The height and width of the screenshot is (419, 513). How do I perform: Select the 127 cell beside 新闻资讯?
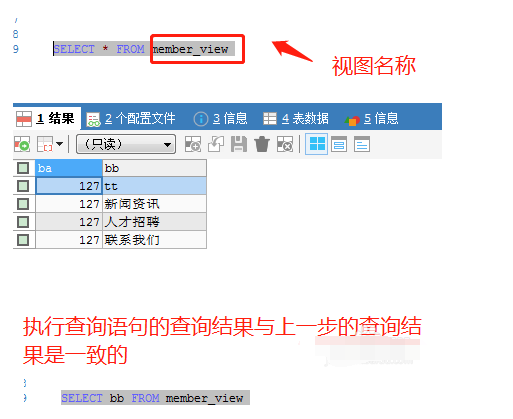click(x=69, y=204)
